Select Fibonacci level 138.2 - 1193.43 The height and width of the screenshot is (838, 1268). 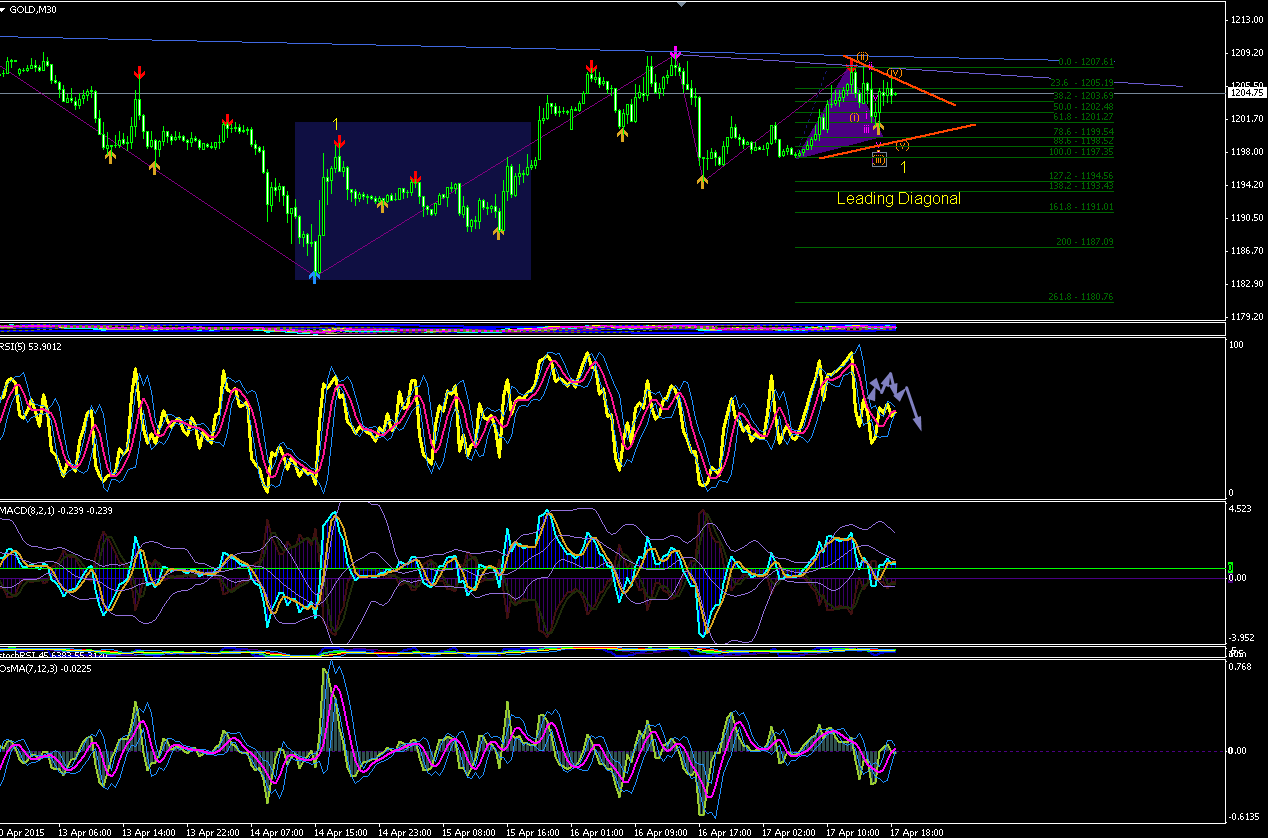point(1081,186)
